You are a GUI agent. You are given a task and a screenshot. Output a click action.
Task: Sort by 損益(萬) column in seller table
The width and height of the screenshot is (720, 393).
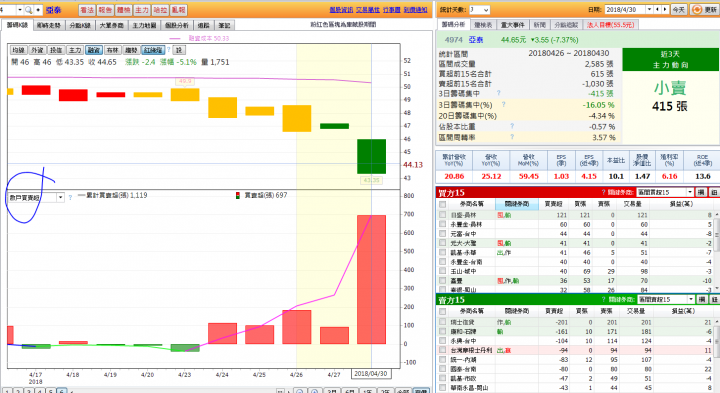(x=683, y=311)
